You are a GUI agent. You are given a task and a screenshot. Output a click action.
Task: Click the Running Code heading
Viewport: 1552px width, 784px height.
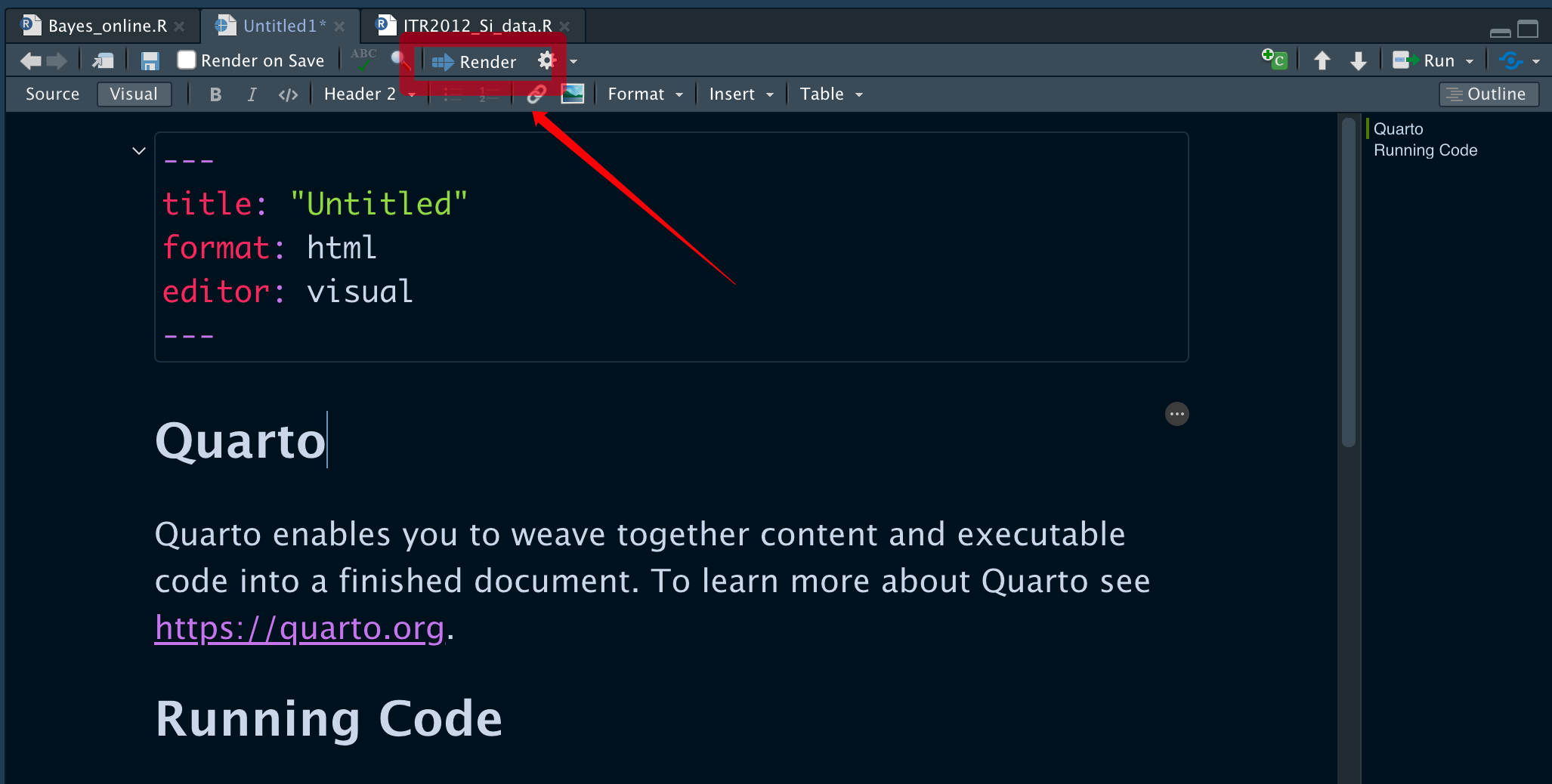coord(329,718)
